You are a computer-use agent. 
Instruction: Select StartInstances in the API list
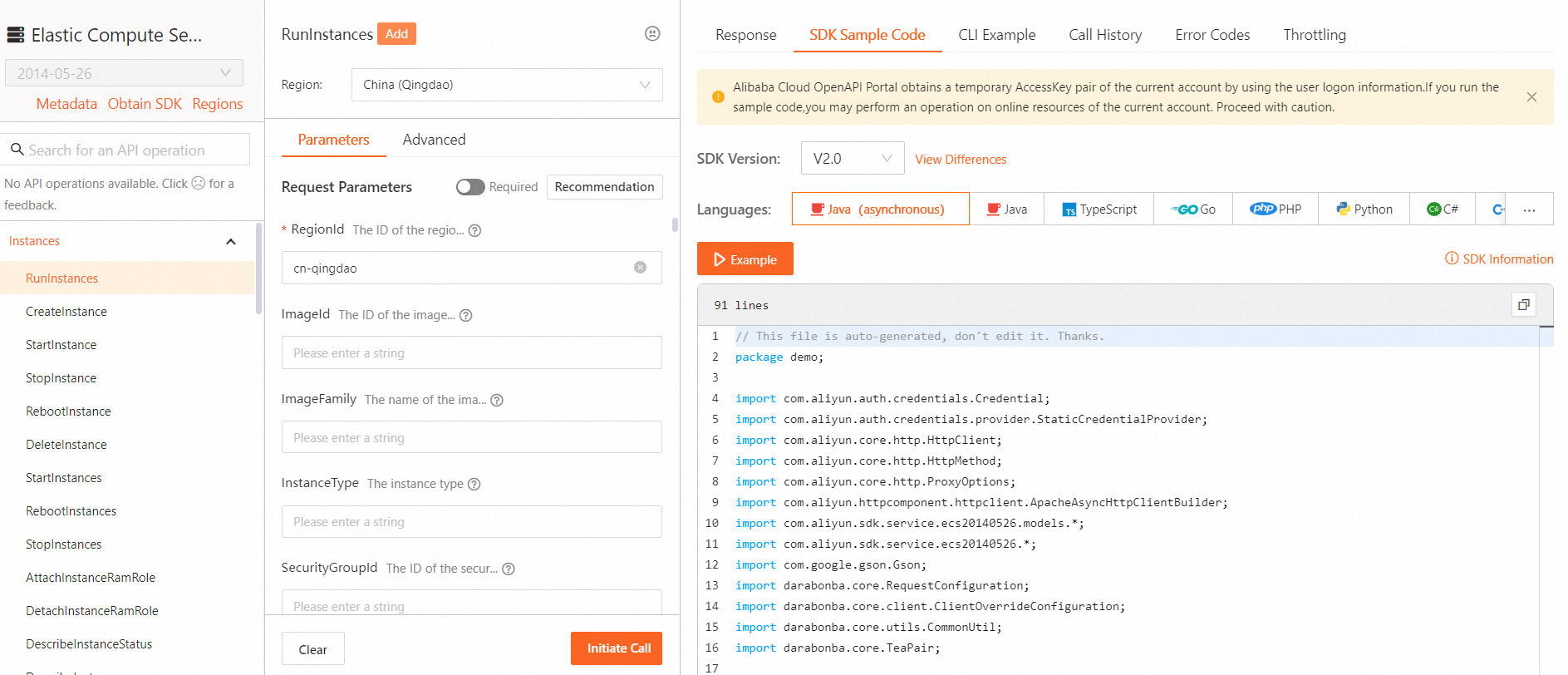(x=127, y=477)
